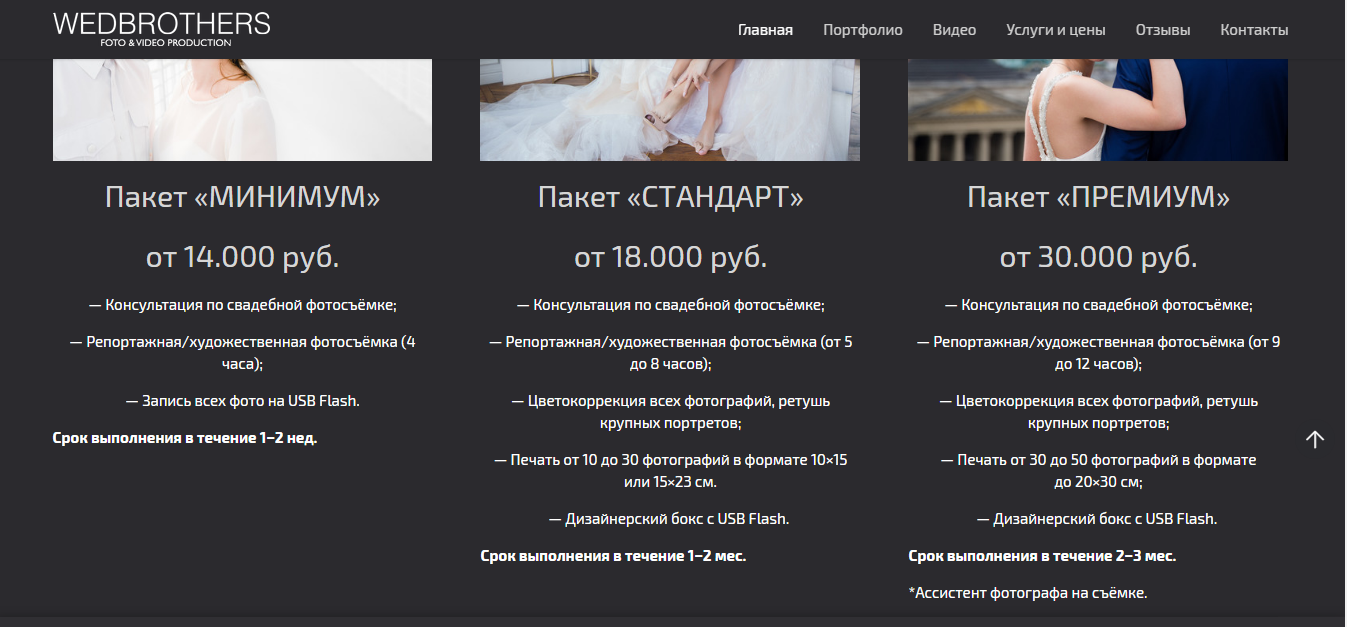This screenshot has width=1347, height=627.
Task: Click the price от 14.000 руб.
Action: [x=242, y=257]
